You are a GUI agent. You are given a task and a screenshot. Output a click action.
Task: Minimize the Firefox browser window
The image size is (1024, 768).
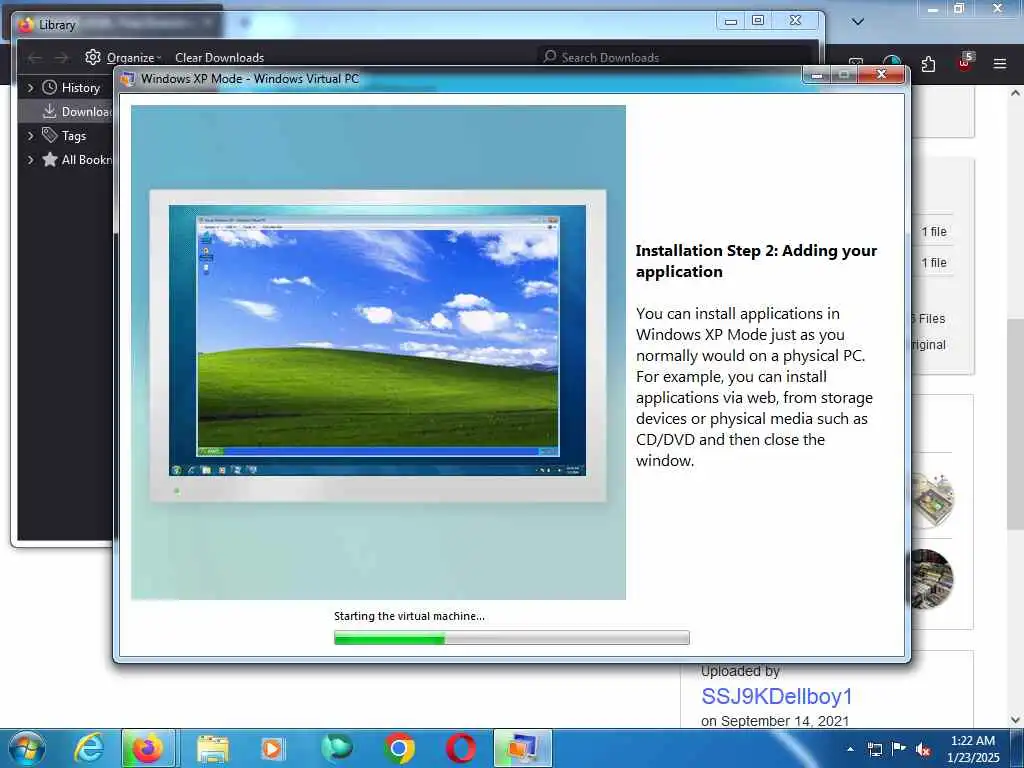coord(933,9)
